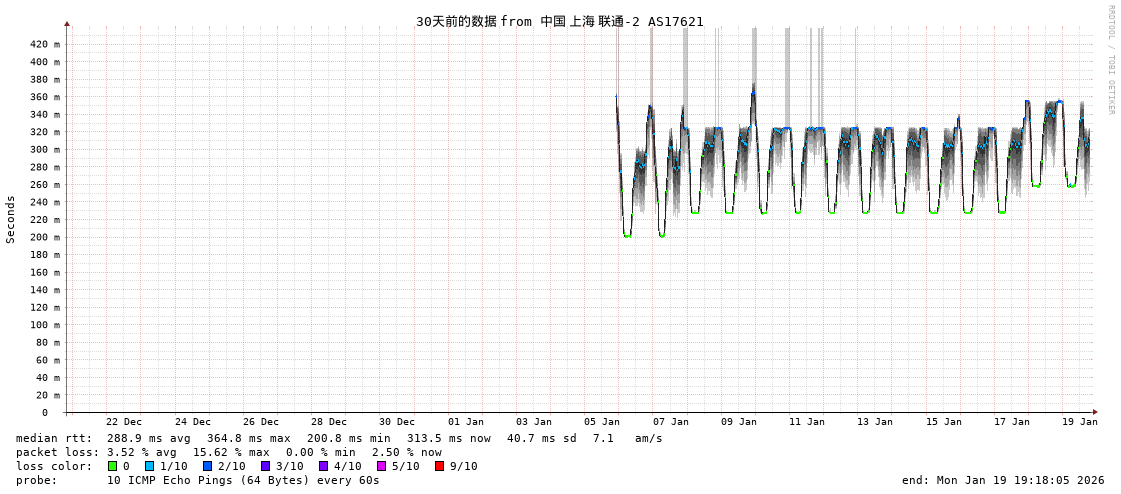1121x494 pixels.
Task: Select the 07 Jan x-axis date label
Action: (670, 422)
